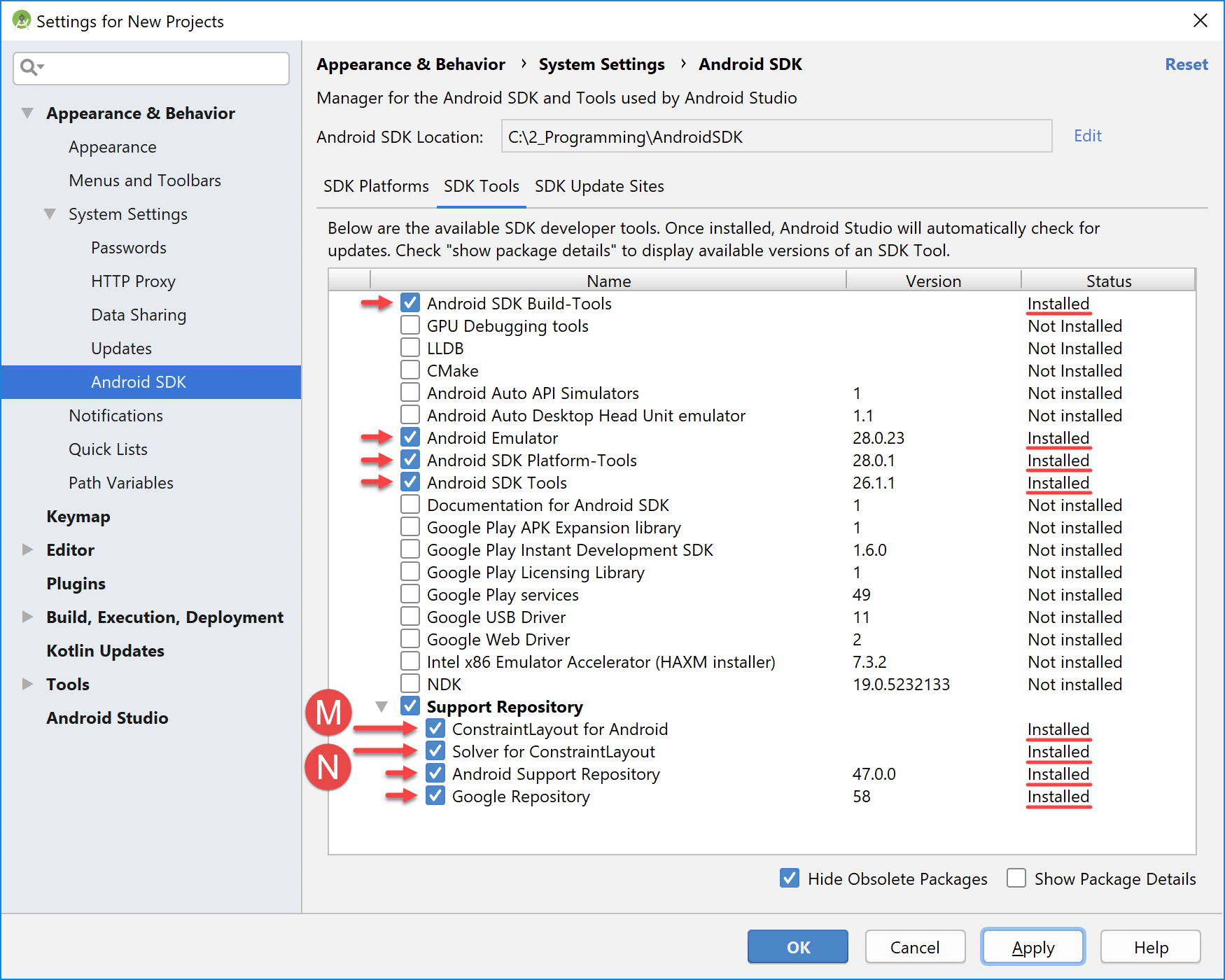Toggle Support Repository group checkbox
1225x980 pixels.
click(x=410, y=706)
